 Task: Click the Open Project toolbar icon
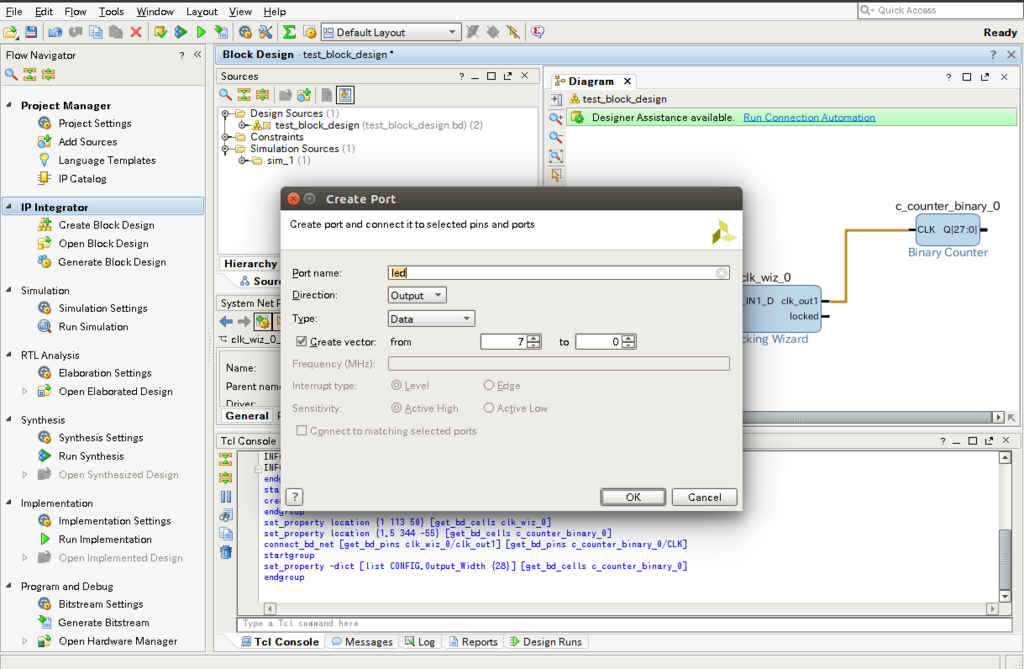10,32
